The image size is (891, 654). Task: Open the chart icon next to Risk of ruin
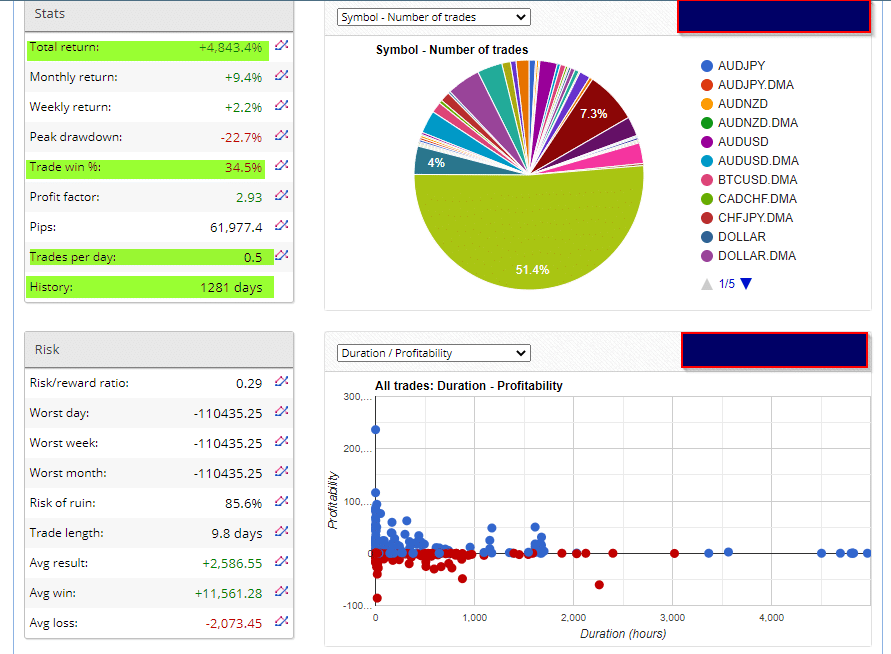click(x=281, y=502)
